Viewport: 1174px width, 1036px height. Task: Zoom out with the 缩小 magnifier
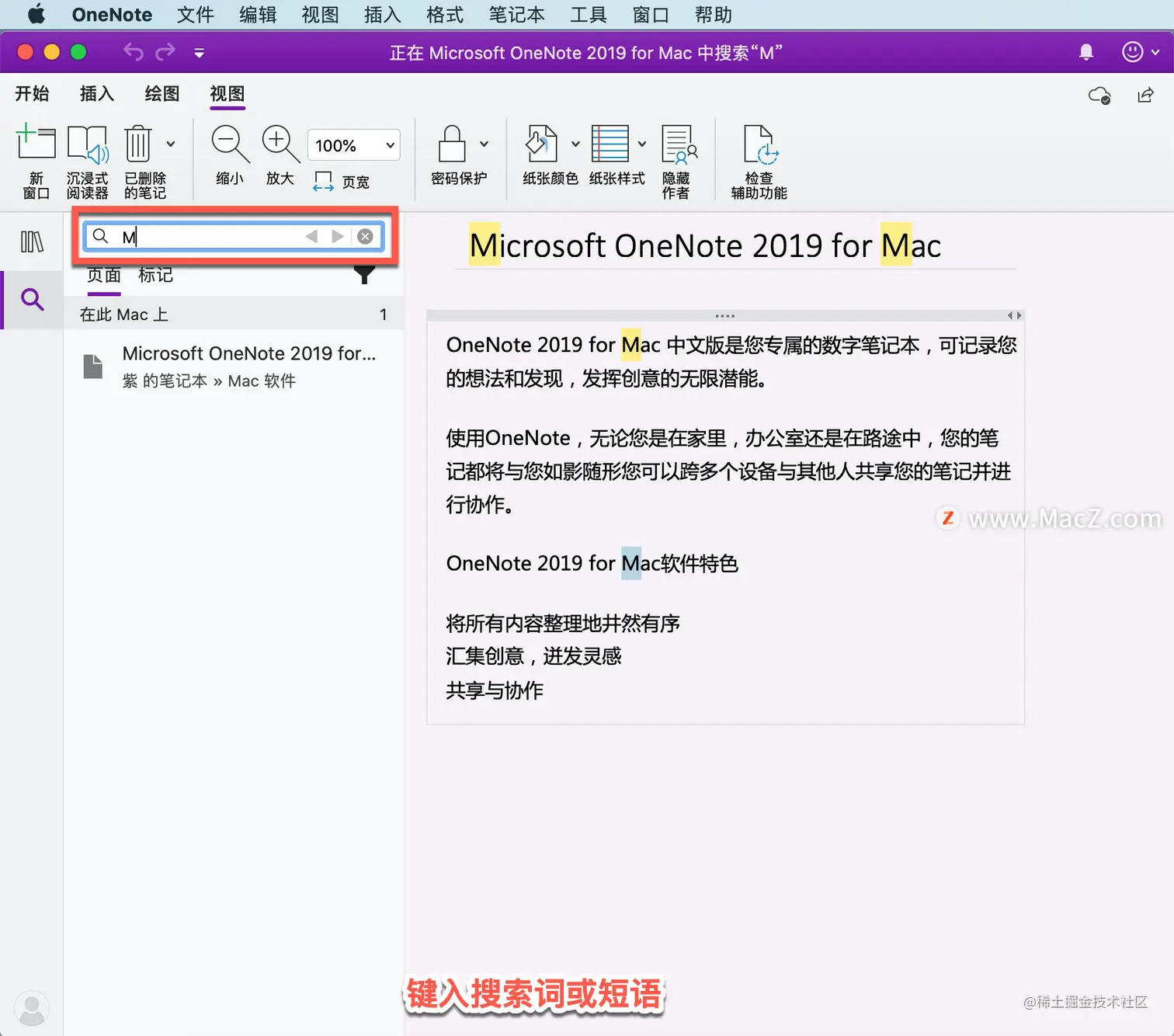230,155
